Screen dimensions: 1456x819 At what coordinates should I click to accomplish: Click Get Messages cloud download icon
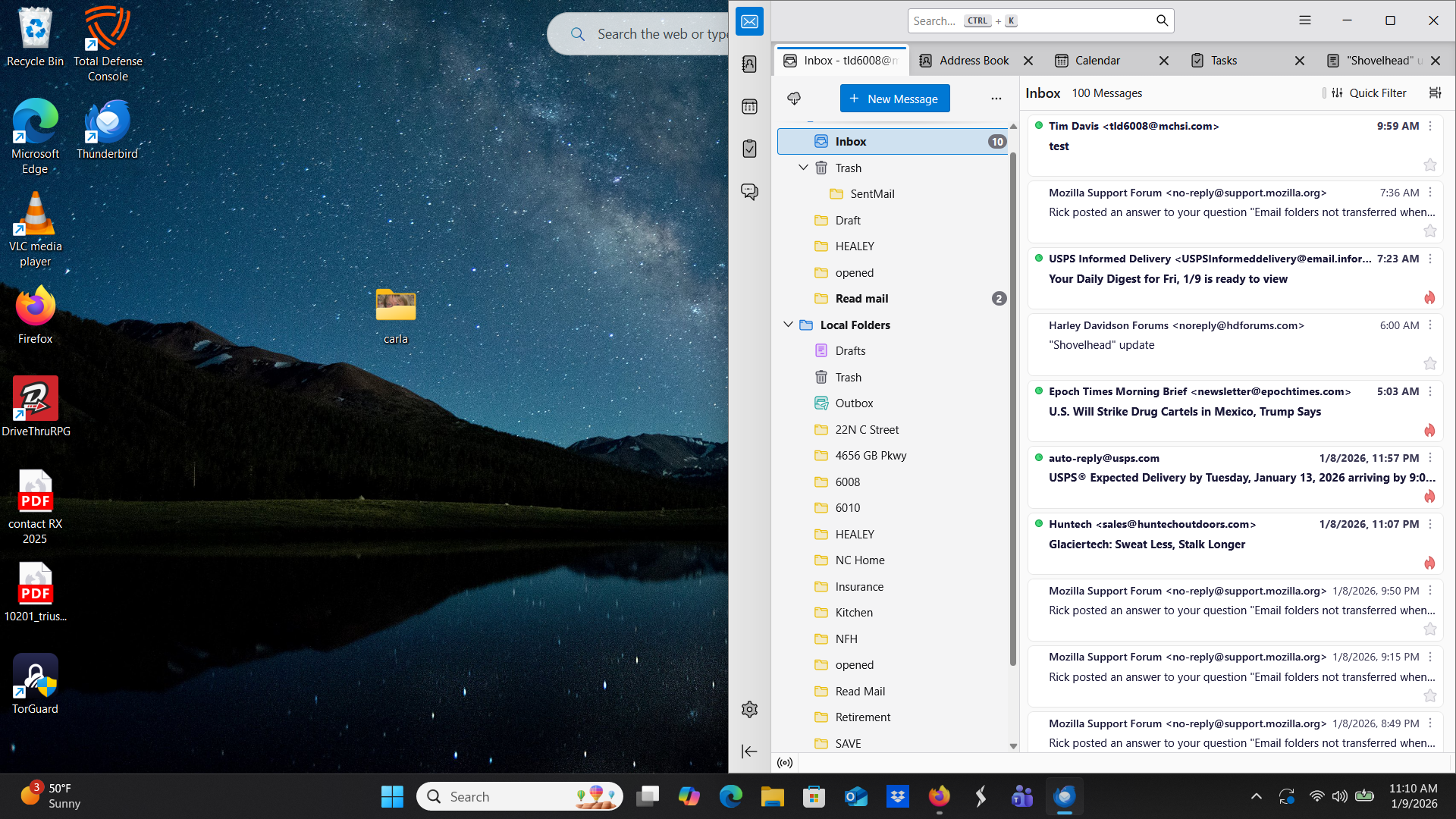click(794, 99)
